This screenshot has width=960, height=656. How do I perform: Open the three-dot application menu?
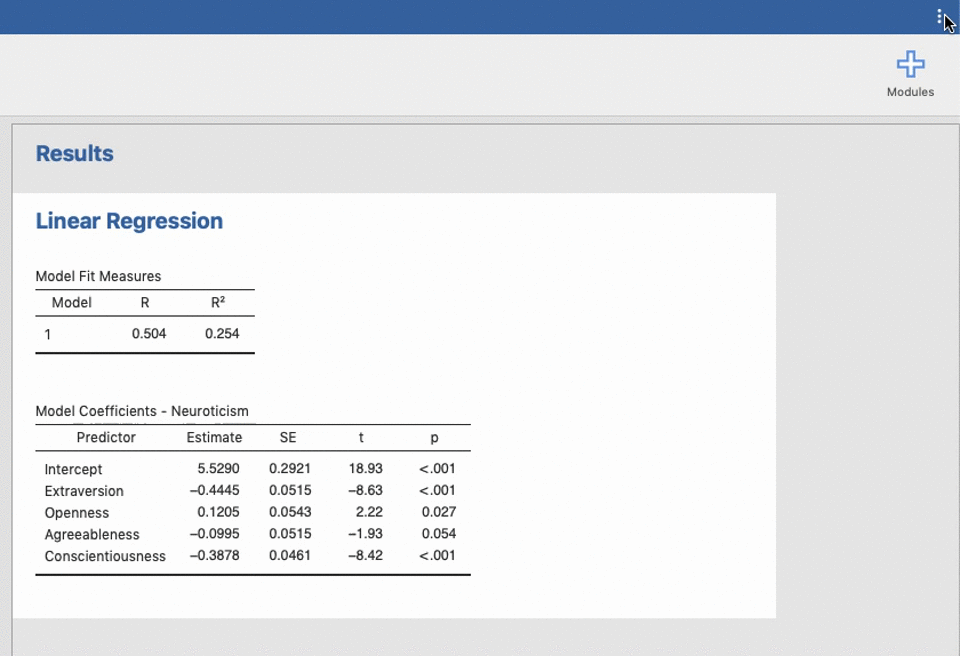pyautogui.click(x=940, y=17)
